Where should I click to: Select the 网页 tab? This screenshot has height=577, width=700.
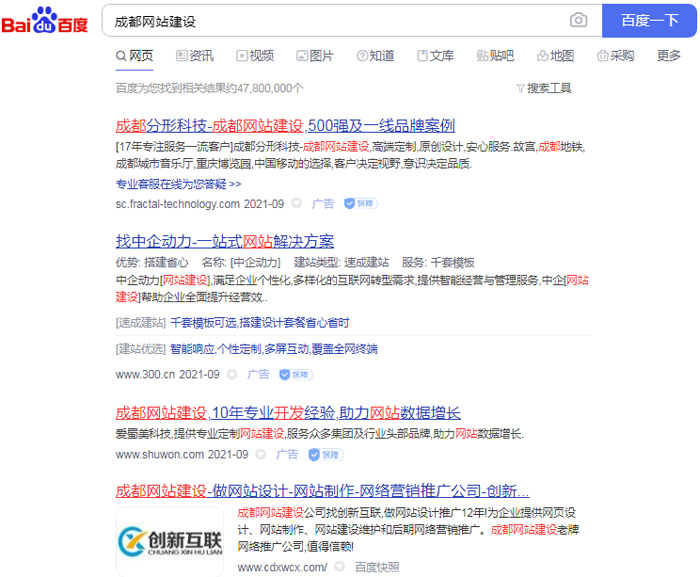134,56
